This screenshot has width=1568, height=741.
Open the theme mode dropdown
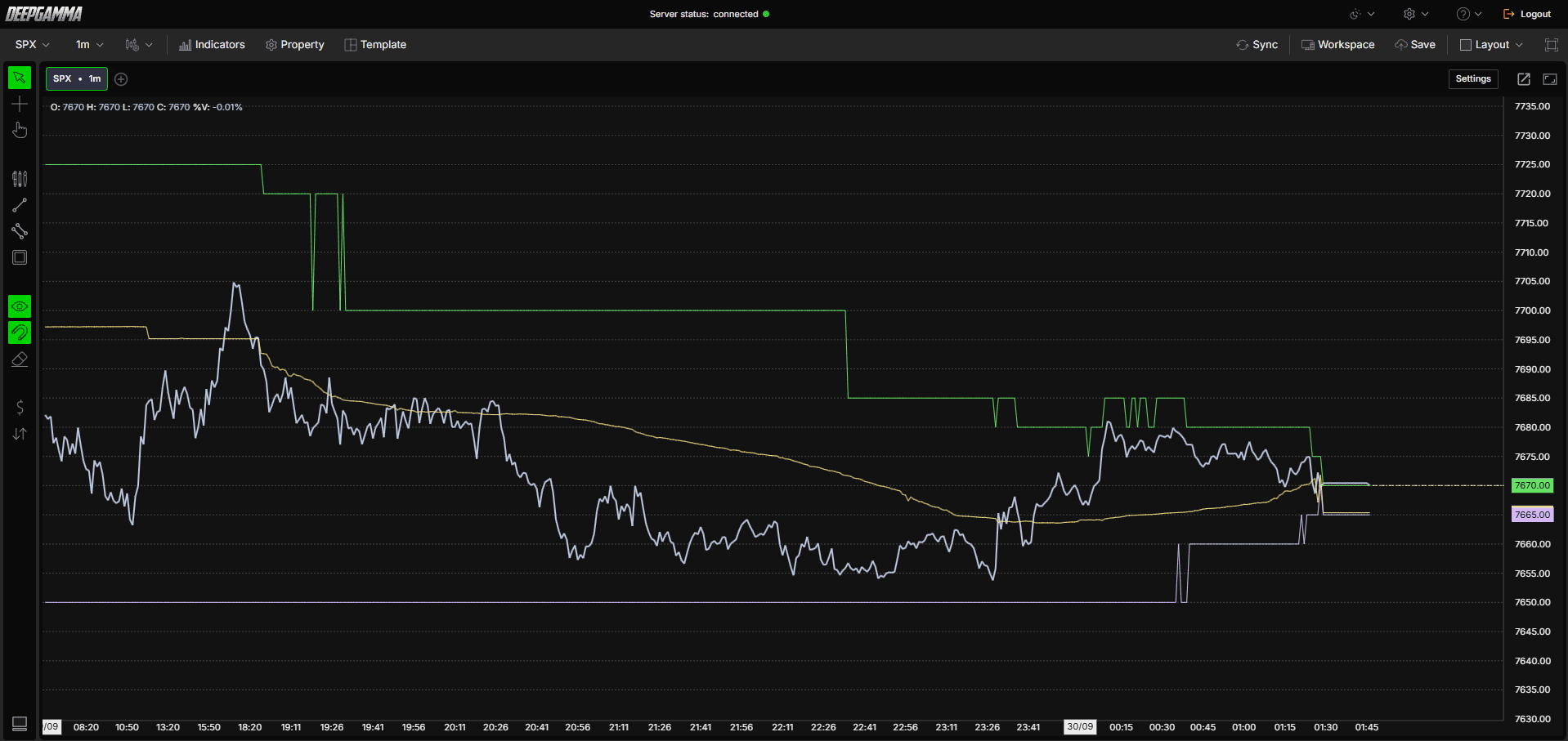1362,14
